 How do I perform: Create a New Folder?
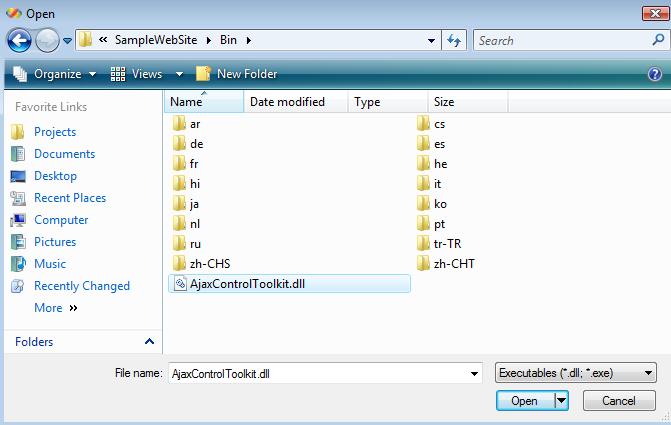pyautogui.click(x=237, y=74)
